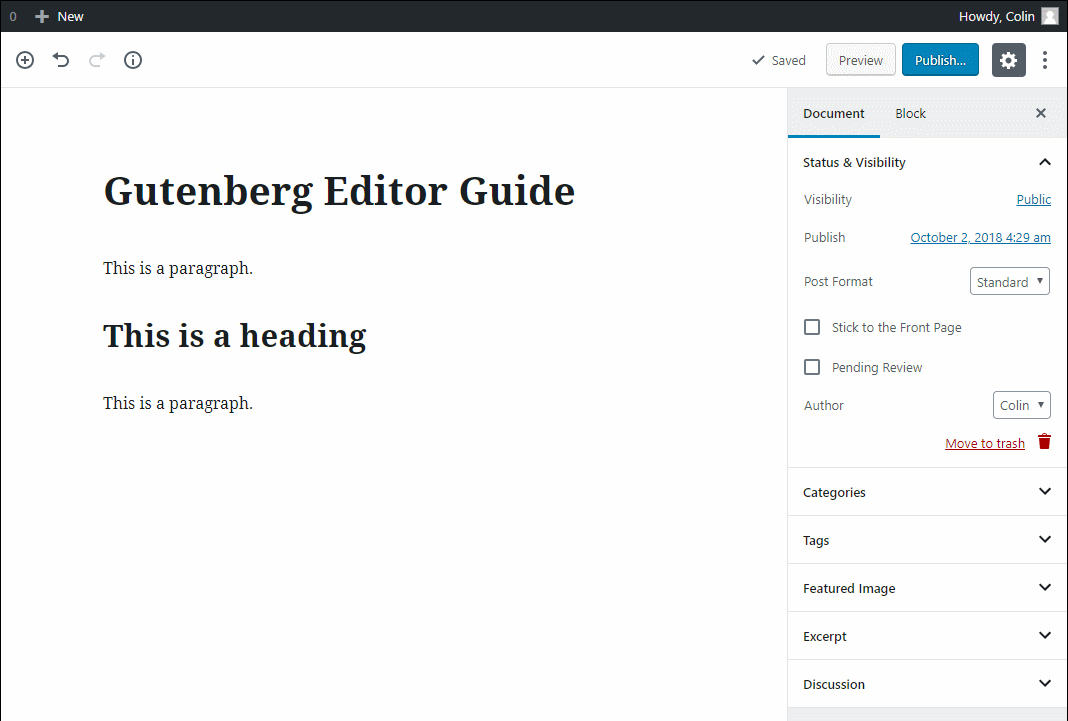Screen dimensions: 1068x721
Task: Click the 0 count in admin bar
Action: [13, 16]
